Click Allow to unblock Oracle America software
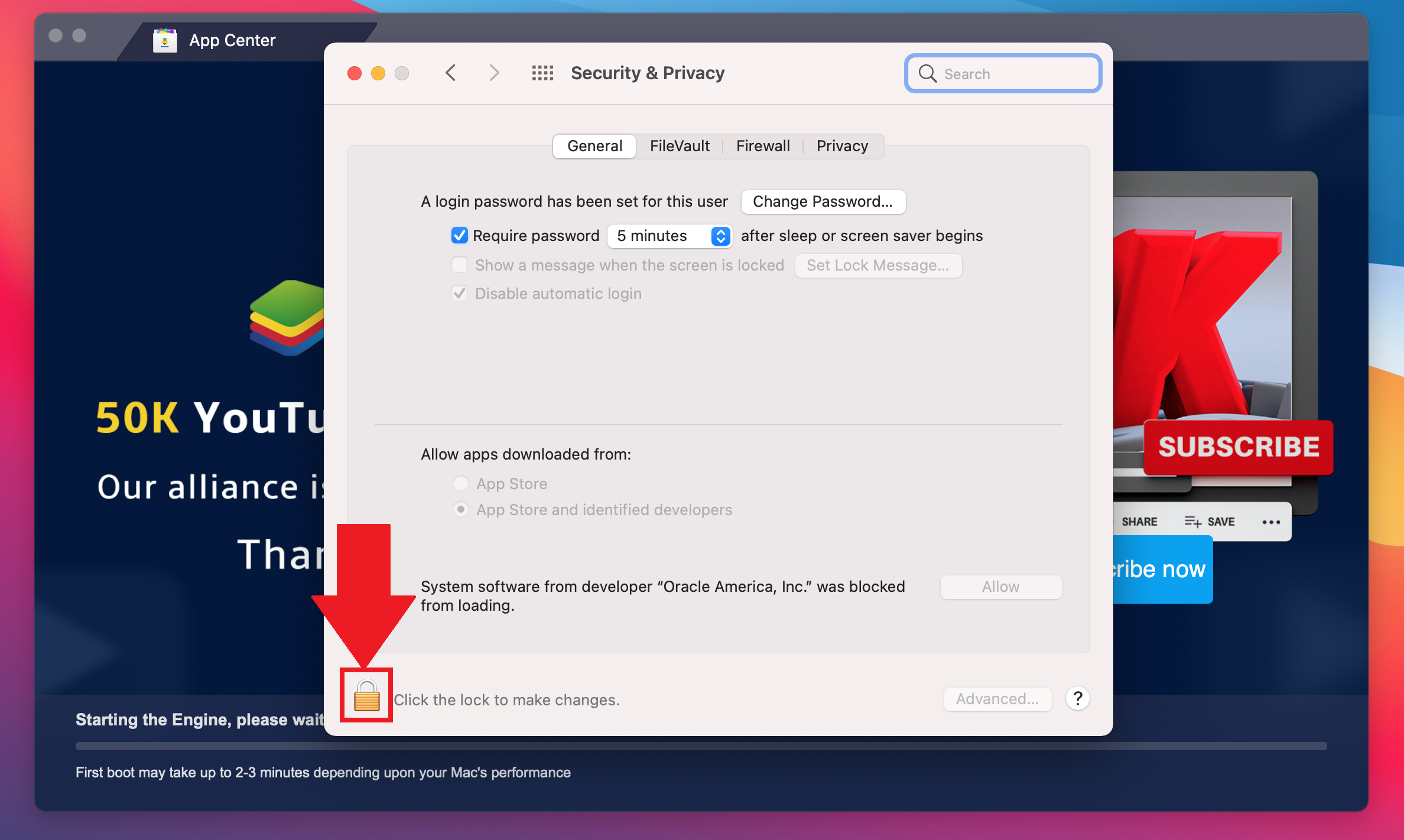1404x840 pixels. point(999,587)
